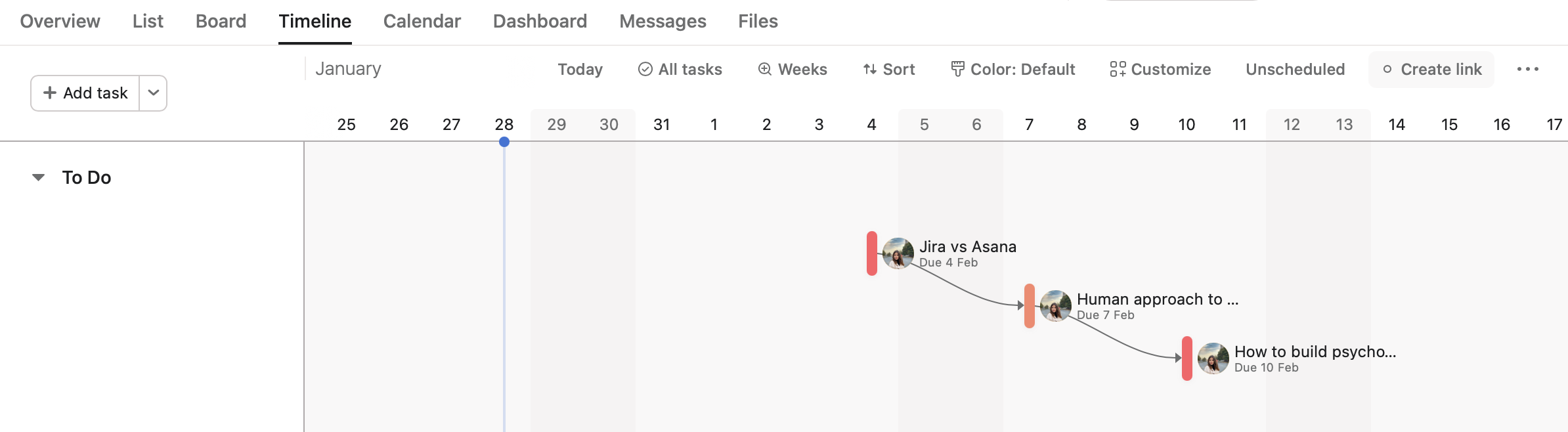Click the blue today marker on day 28
1568x432 pixels.
(x=504, y=142)
